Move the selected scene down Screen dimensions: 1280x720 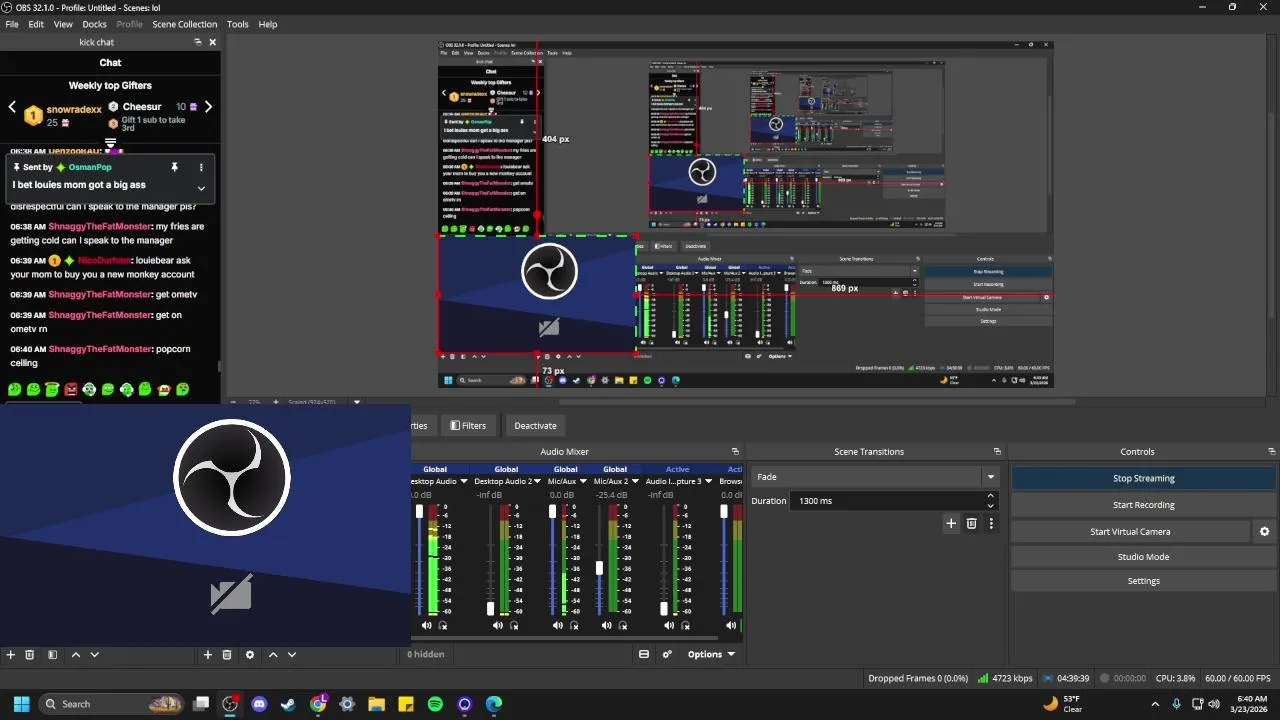click(95, 655)
